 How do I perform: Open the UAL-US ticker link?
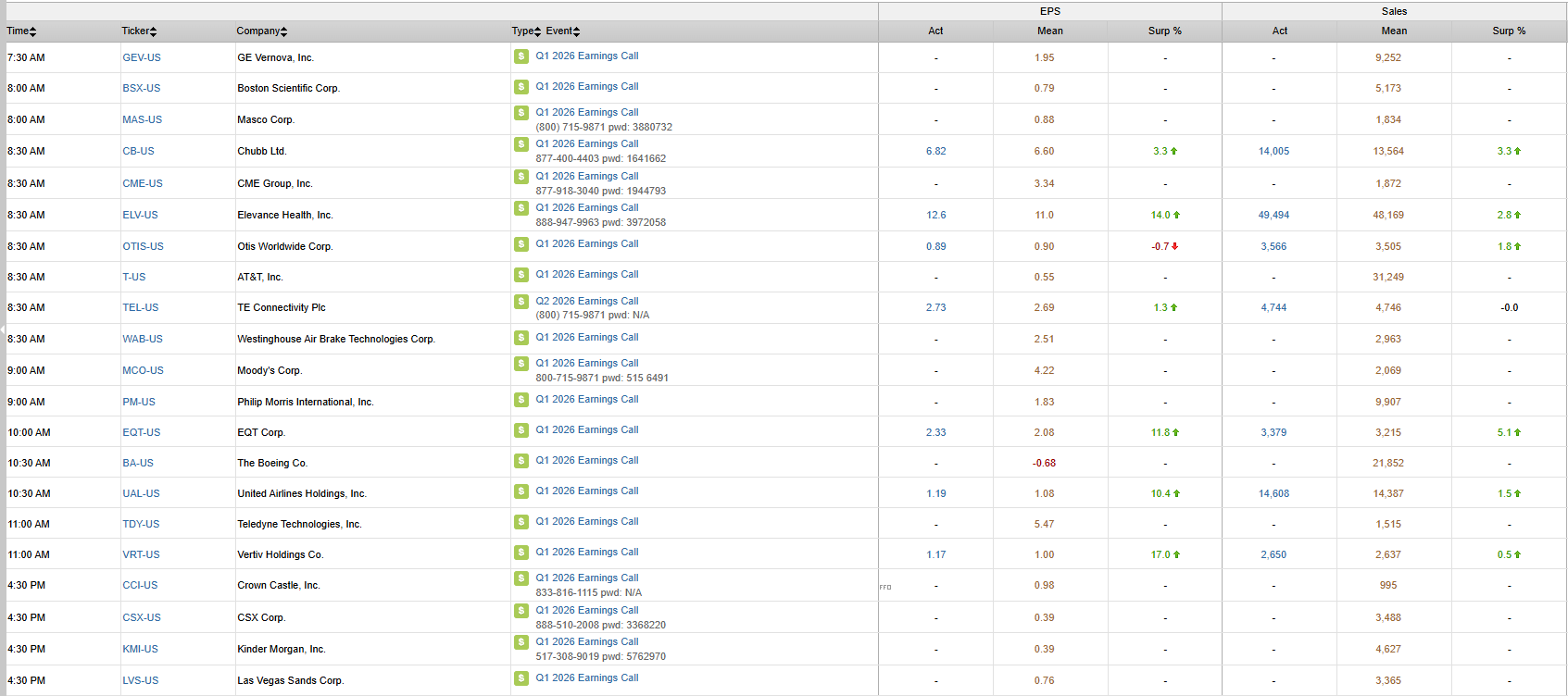141,494
